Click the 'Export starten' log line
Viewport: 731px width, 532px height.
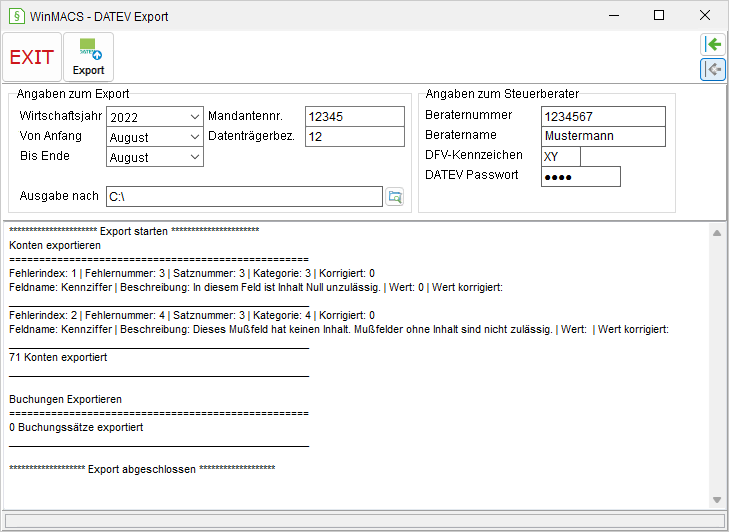tap(134, 231)
